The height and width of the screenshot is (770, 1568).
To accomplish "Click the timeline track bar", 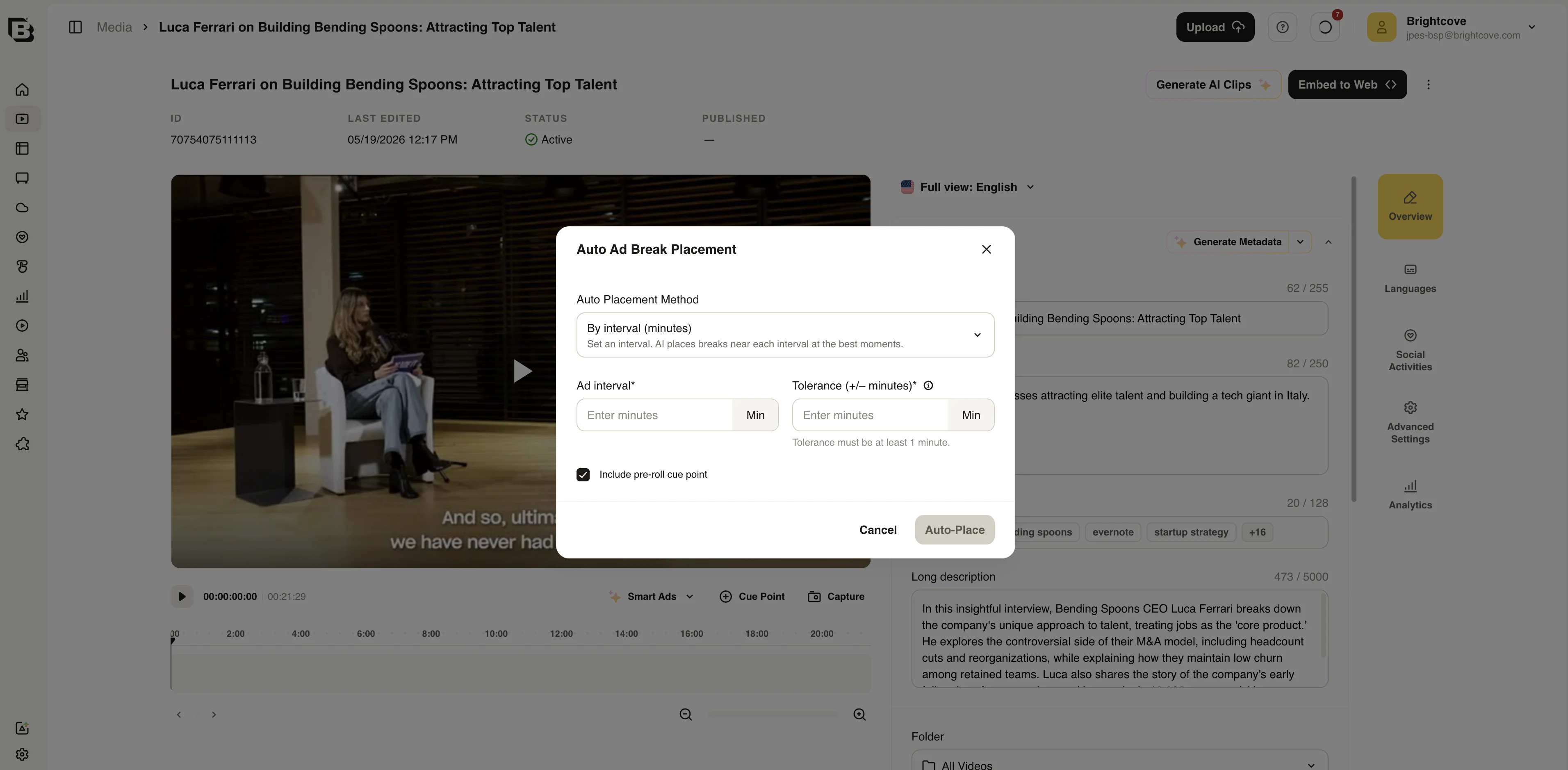I will [x=521, y=673].
